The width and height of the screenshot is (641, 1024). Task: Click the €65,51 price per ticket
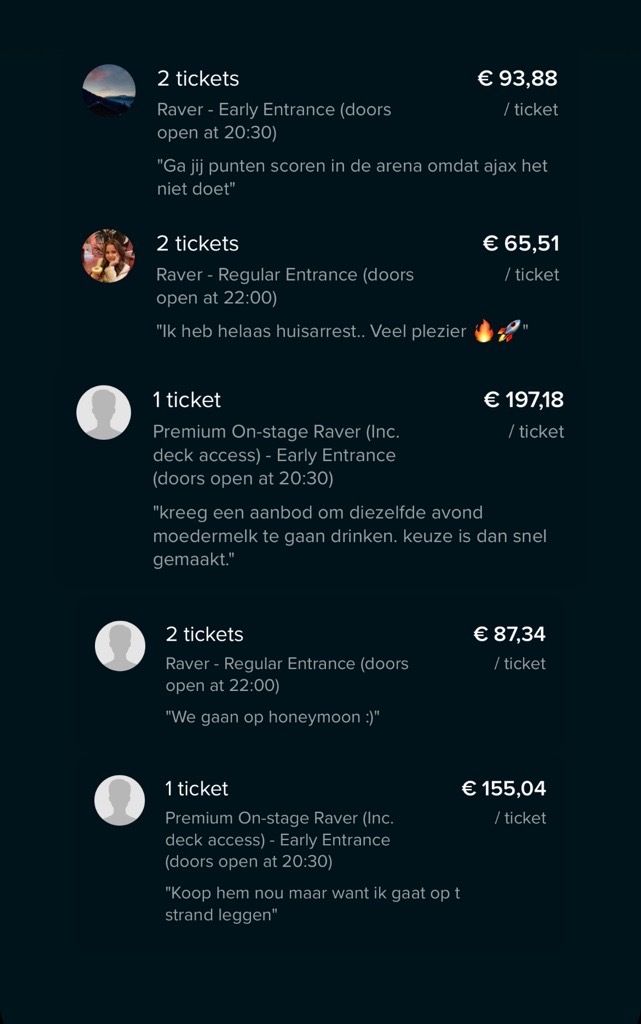520,244
